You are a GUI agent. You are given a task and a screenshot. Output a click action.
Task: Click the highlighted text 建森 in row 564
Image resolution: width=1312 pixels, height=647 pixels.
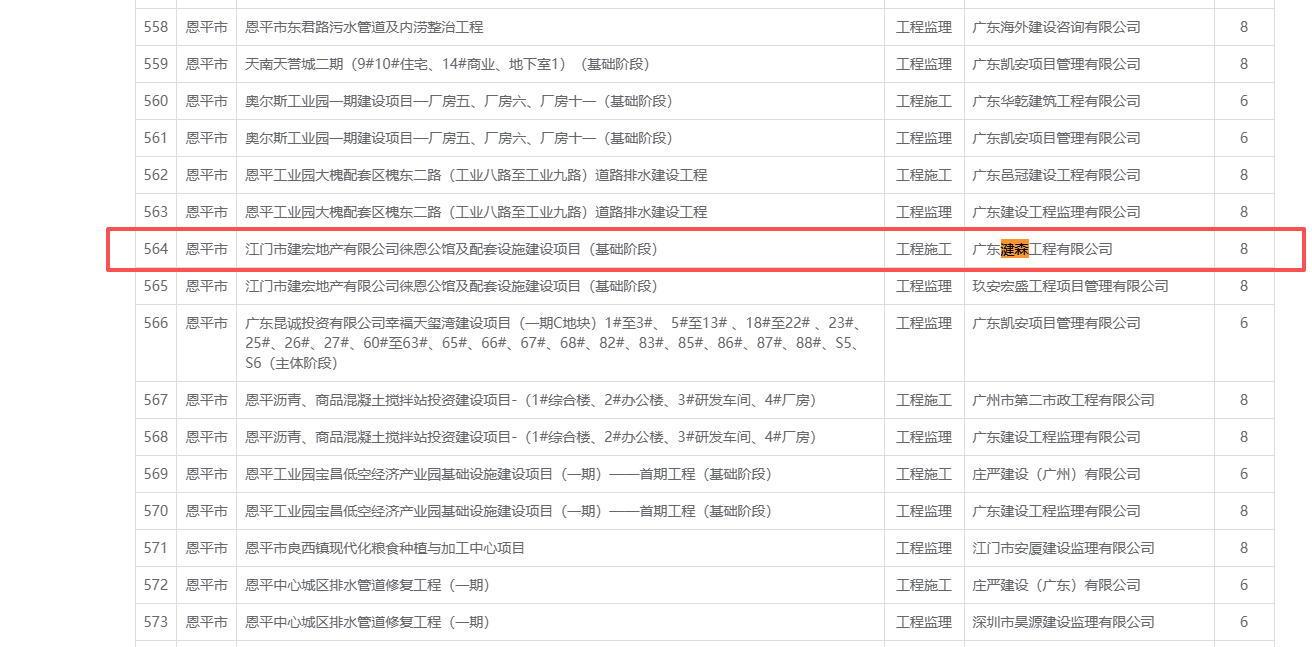pyautogui.click(x=1014, y=249)
